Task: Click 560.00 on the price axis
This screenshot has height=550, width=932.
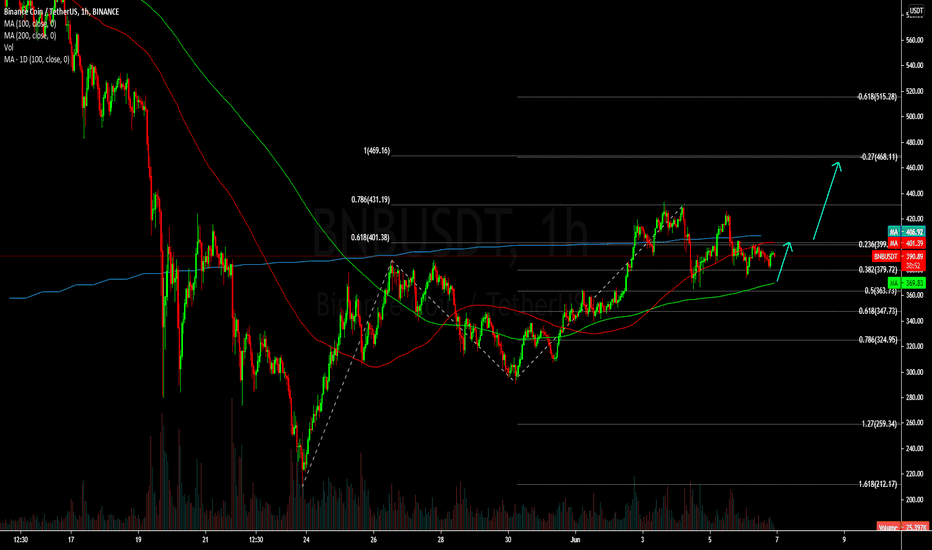Action: pos(914,40)
